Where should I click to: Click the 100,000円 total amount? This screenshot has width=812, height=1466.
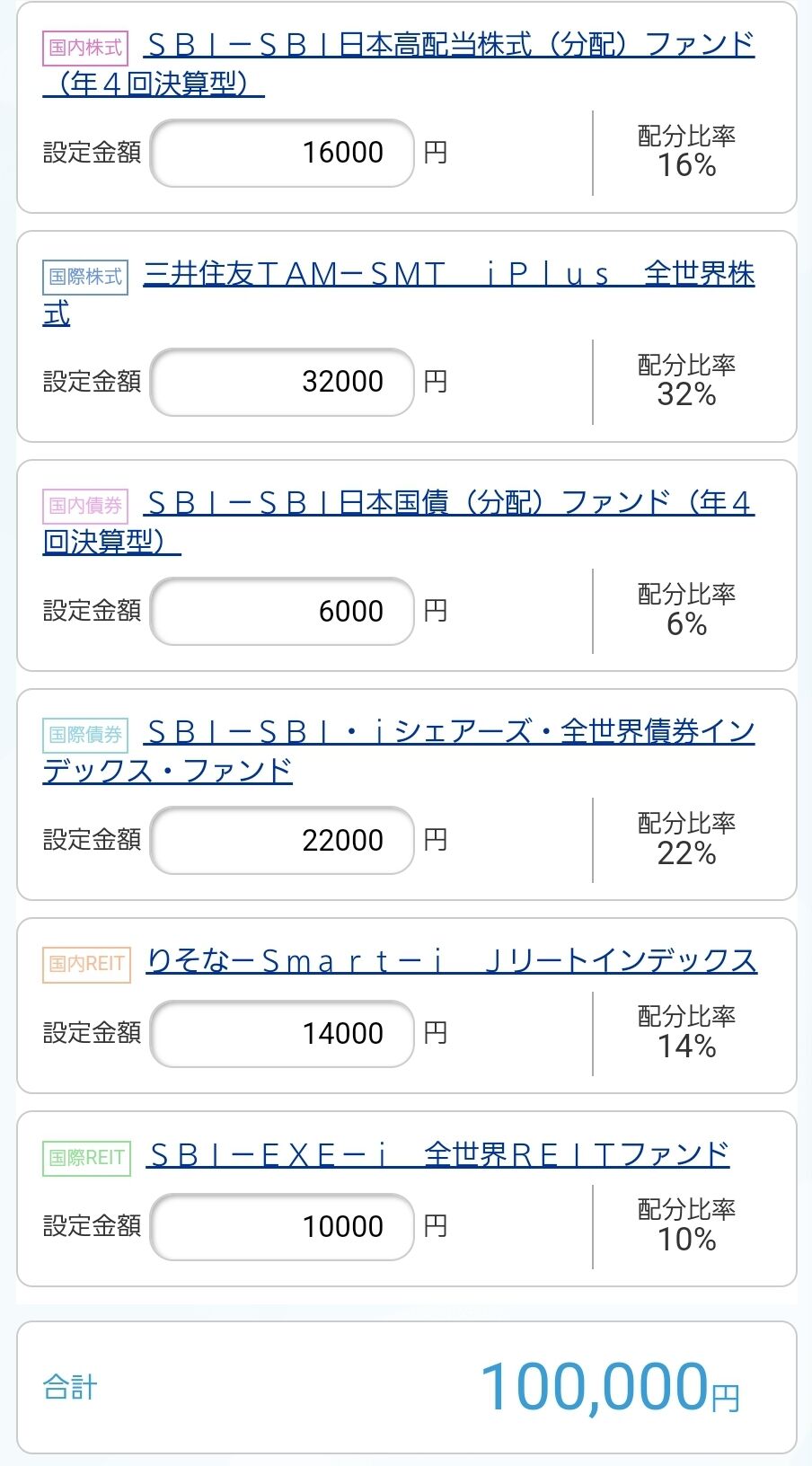(609, 1387)
